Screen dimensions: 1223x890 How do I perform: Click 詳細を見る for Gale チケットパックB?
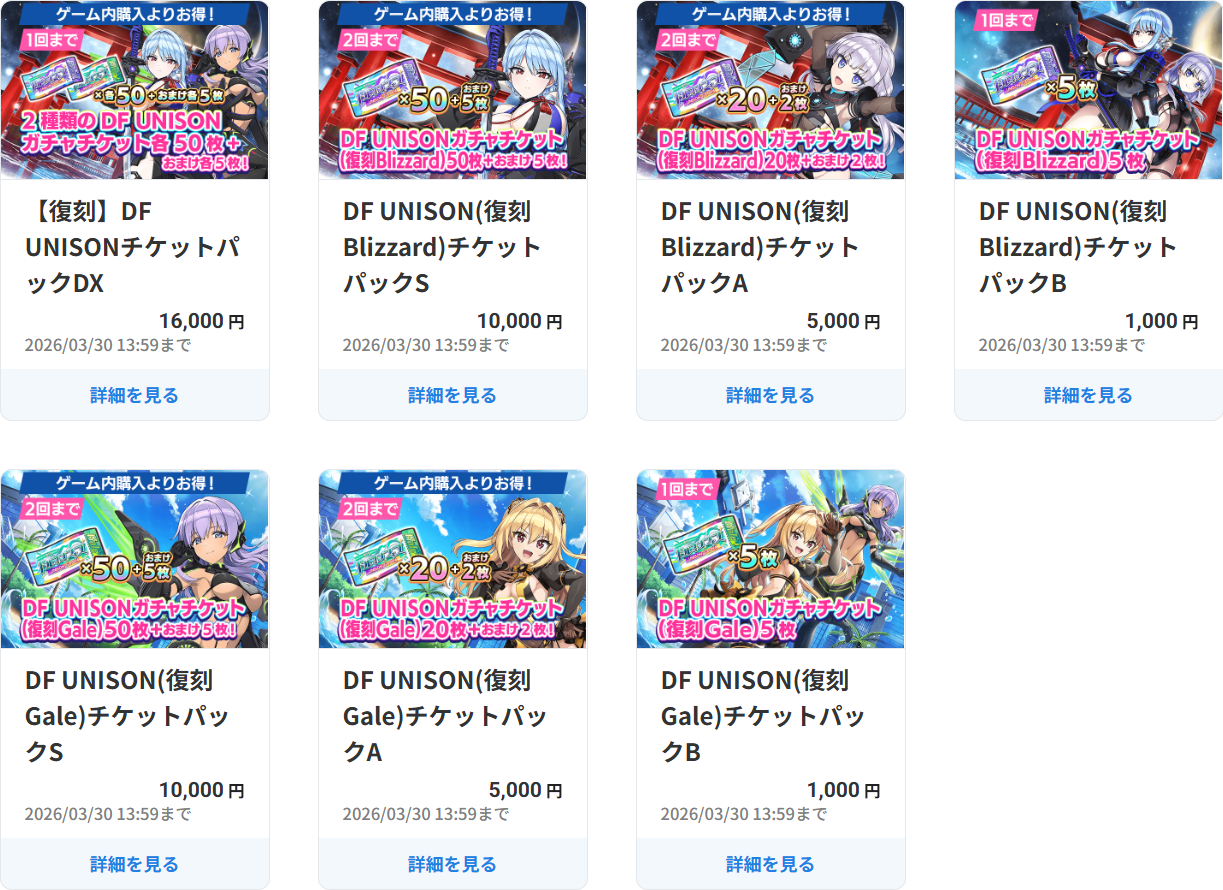[x=771, y=864]
